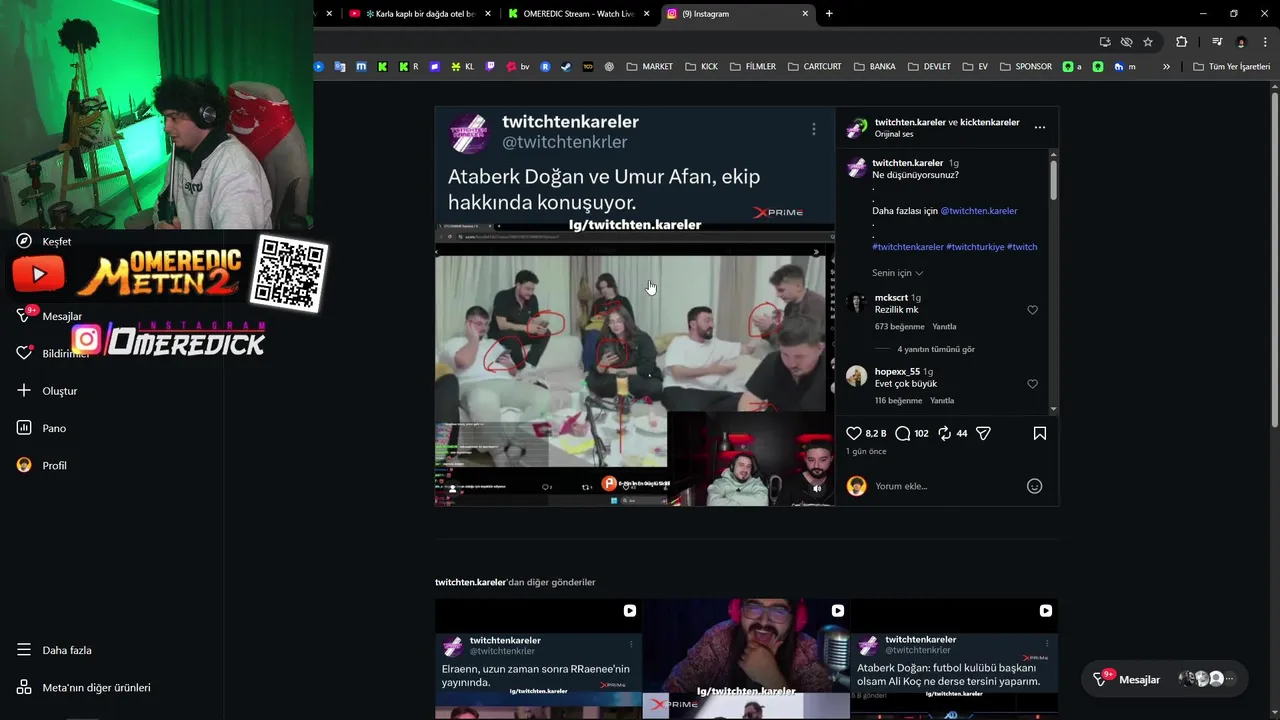Viewport: 1280px width, 720px height.
Task: Open the post options three-dot menu
Action: tap(1040, 127)
